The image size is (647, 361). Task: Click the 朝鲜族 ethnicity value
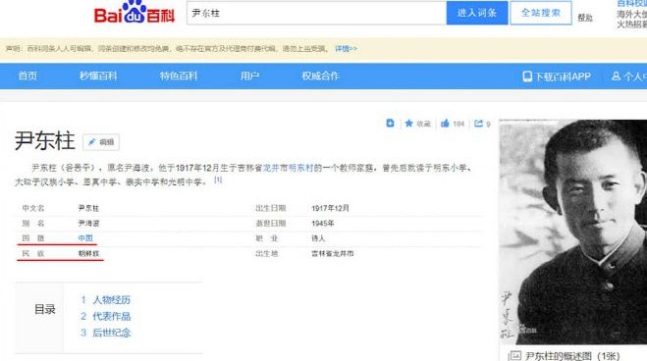tap(89, 253)
